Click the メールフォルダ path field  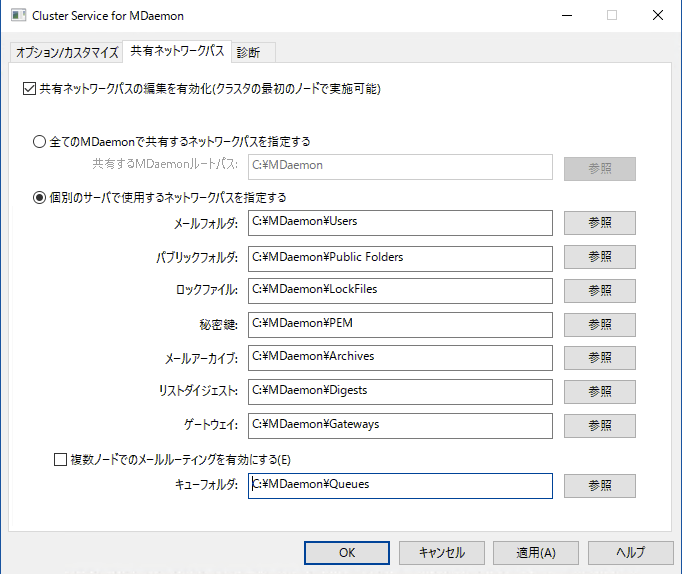[400, 222]
